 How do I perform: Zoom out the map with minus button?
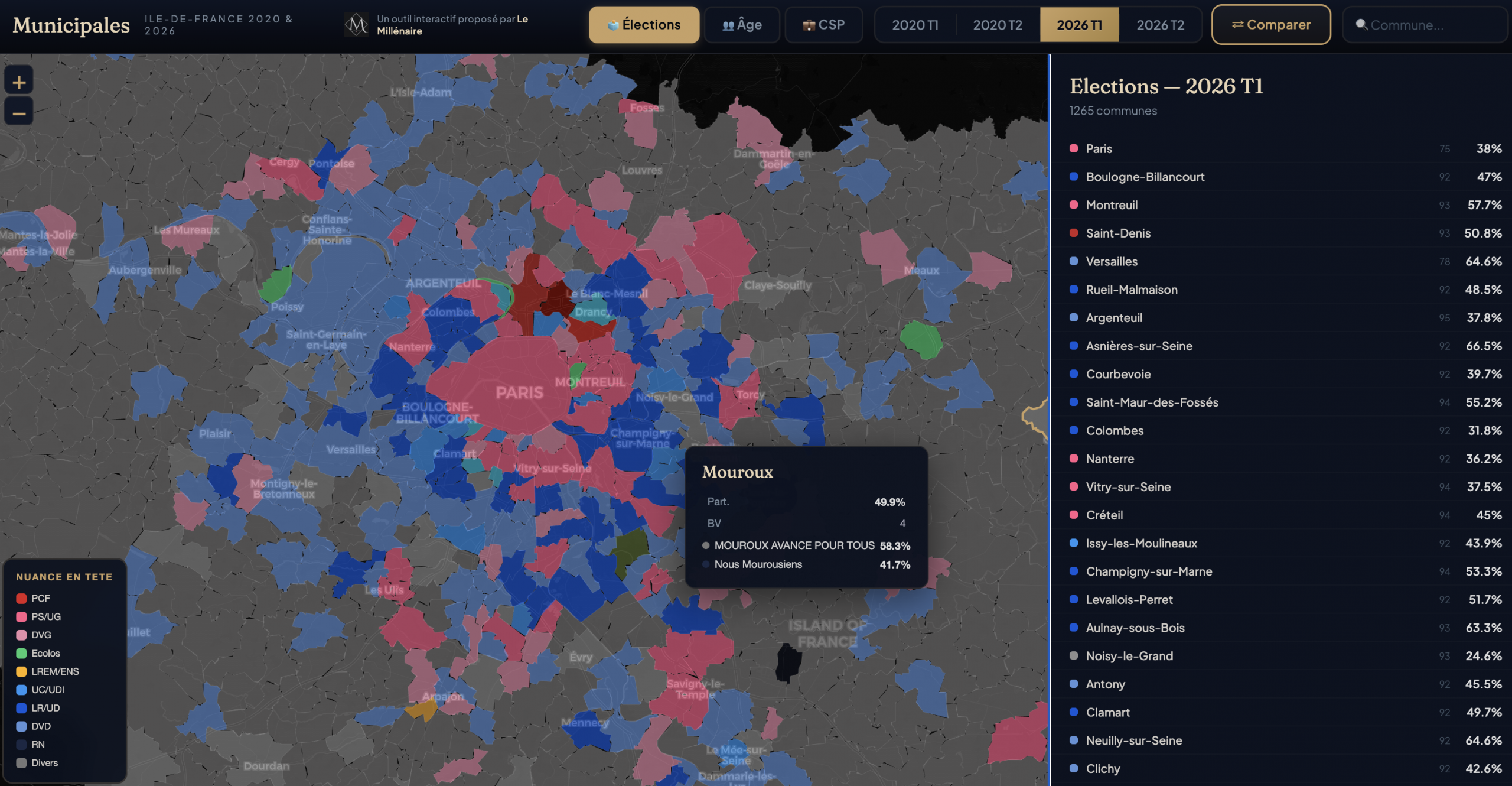pos(19,113)
